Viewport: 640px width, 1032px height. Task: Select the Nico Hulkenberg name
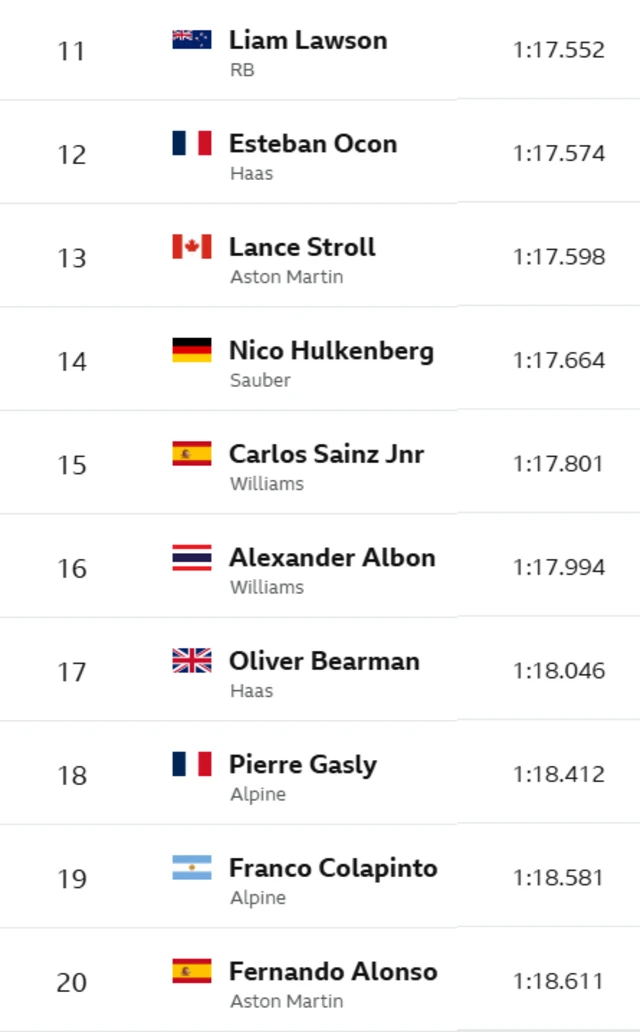point(331,351)
